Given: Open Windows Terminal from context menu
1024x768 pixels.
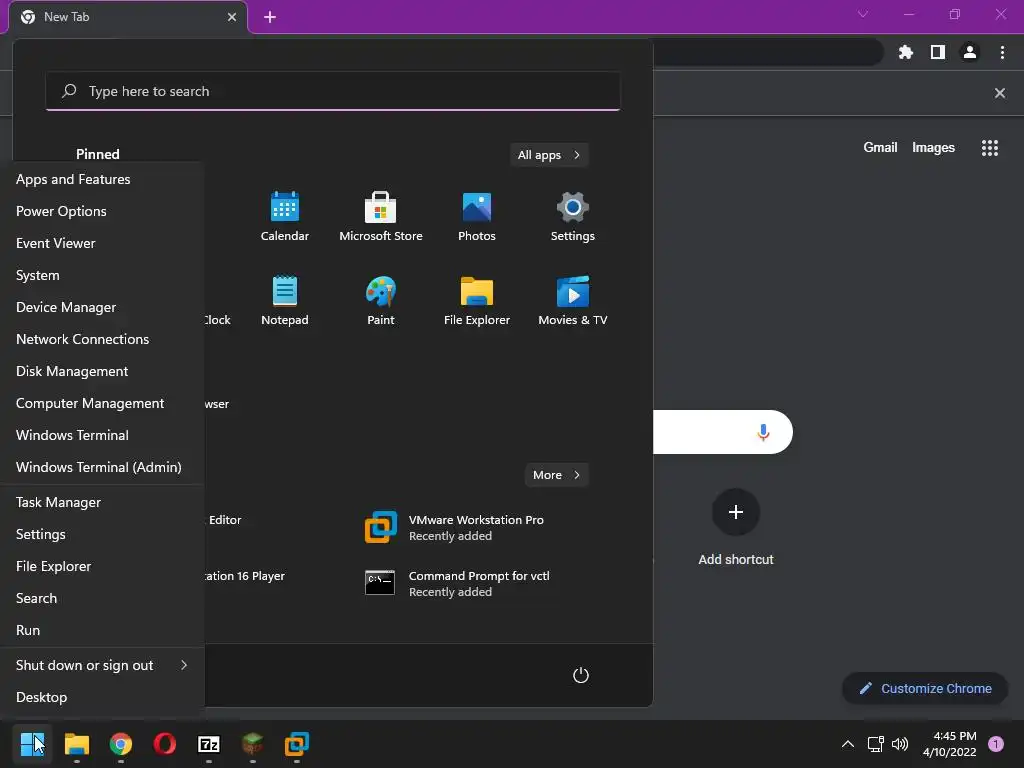Looking at the screenshot, I should point(103,435).
